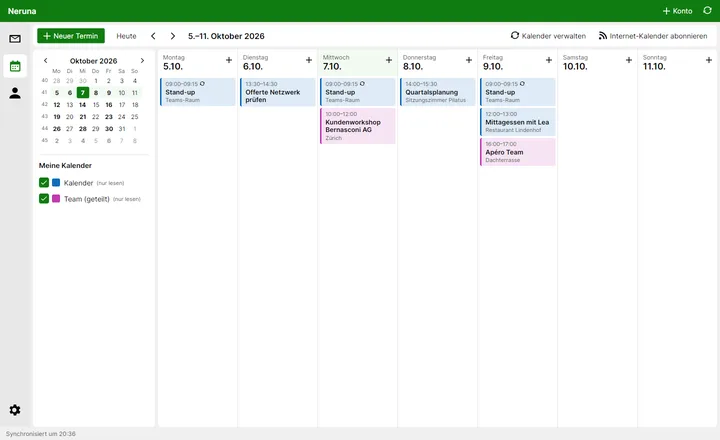
Task: Open Quartalsplanung event
Action: [438, 92]
